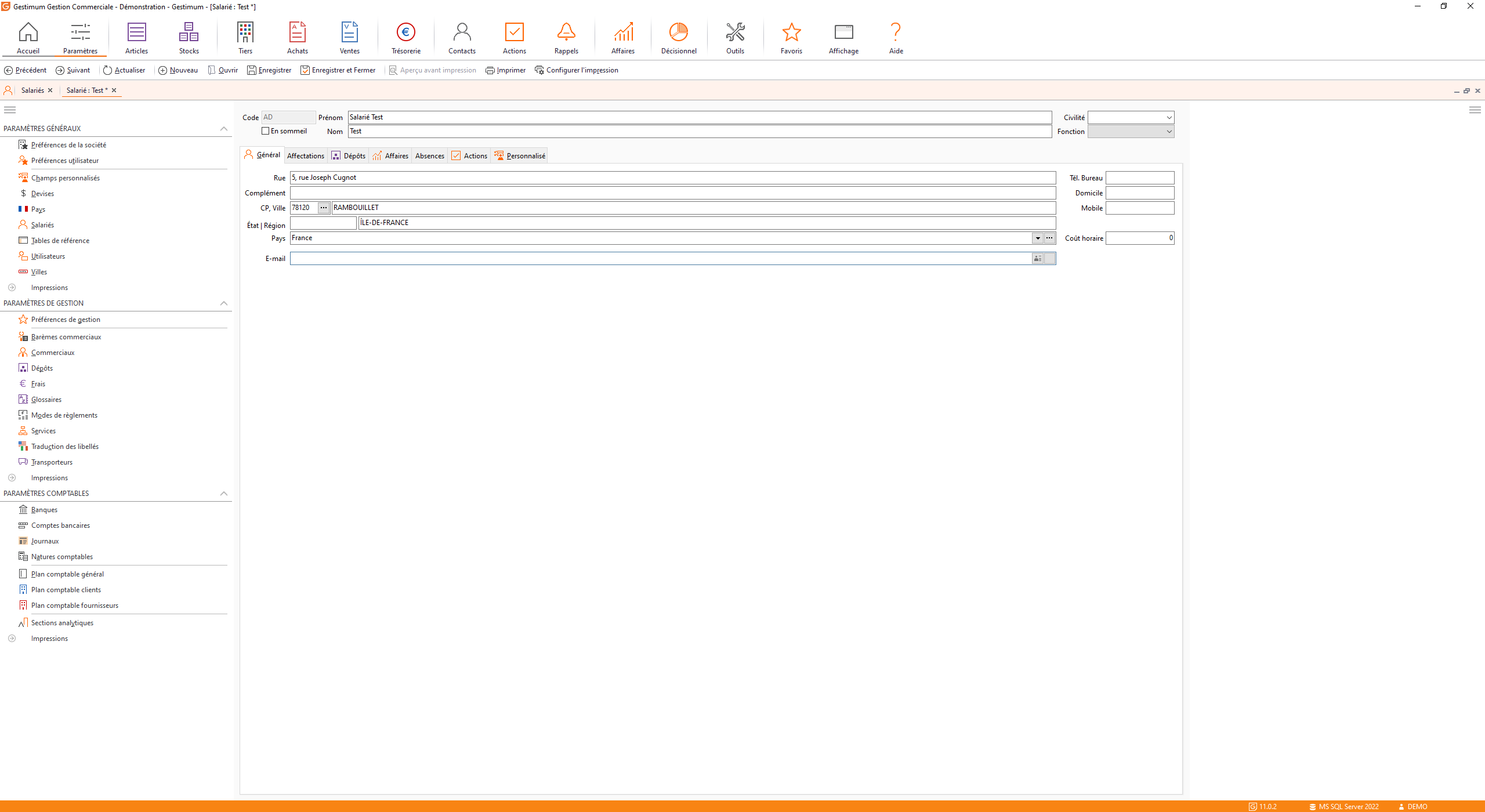Collapse the Paramètres comptables section
This screenshot has height=812, width=1485.
224,494
